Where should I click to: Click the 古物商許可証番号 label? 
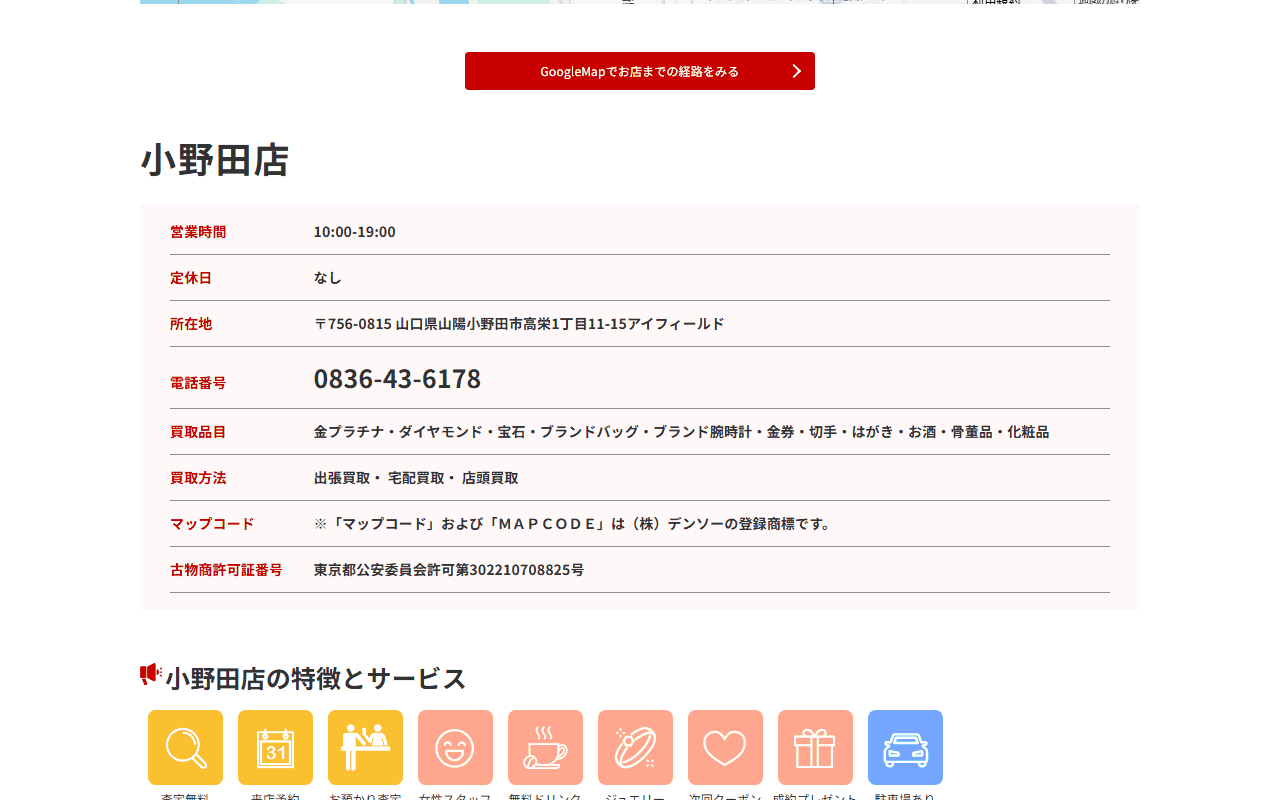[x=226, y=570]
